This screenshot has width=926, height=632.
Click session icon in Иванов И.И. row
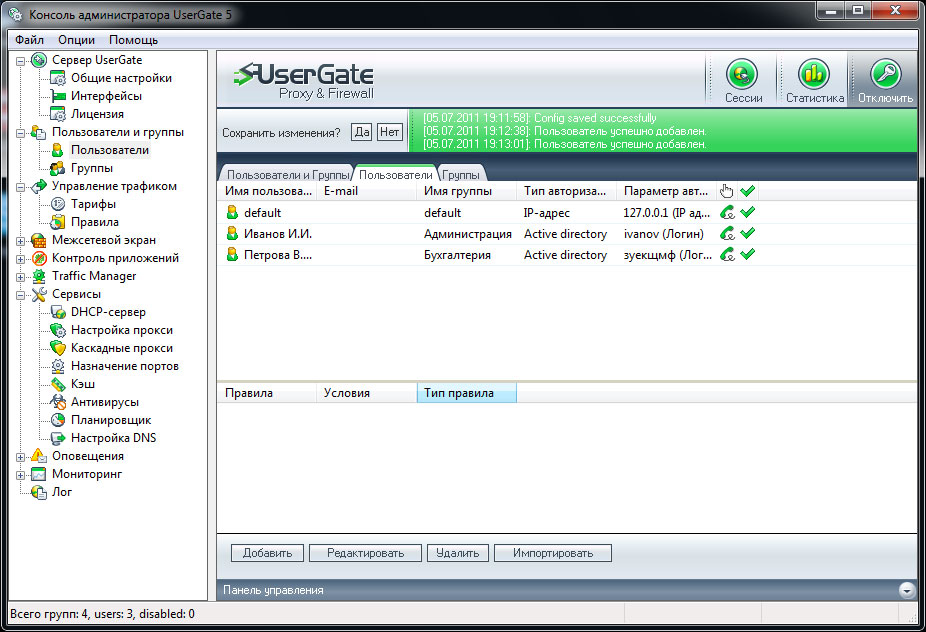pyautogui.click(x=728, y=233)
